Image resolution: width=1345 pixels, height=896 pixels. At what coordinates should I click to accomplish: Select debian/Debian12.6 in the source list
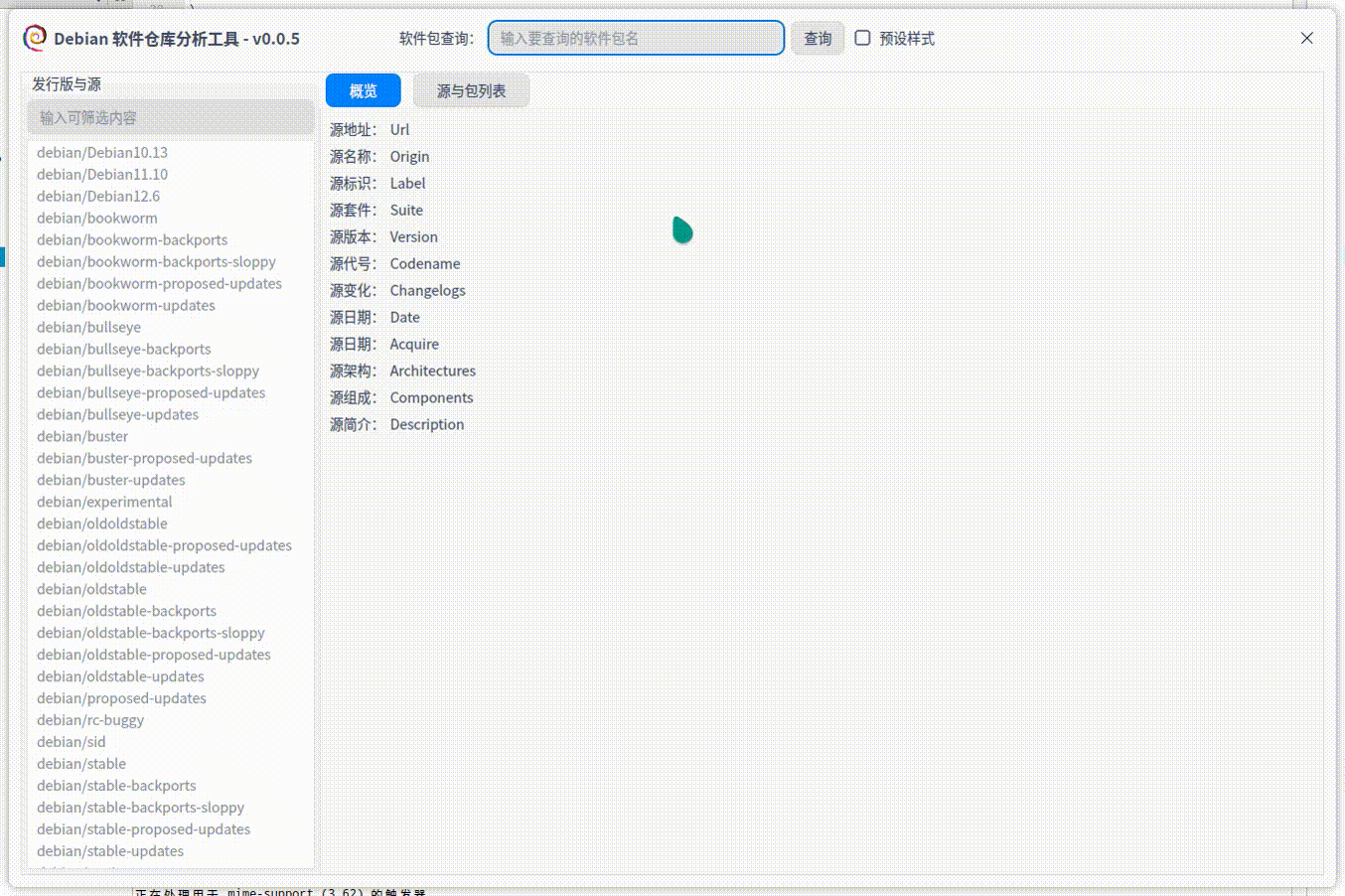point(171,196)
